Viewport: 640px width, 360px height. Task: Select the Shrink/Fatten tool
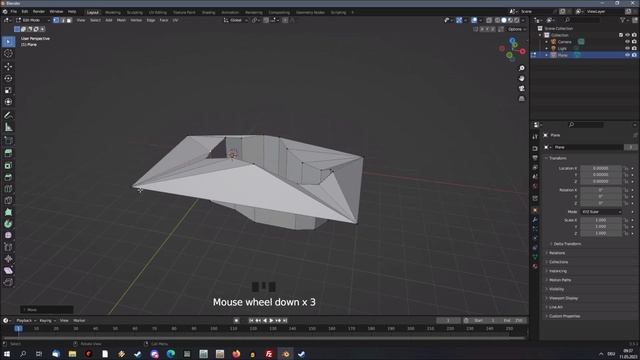(8, 259)
